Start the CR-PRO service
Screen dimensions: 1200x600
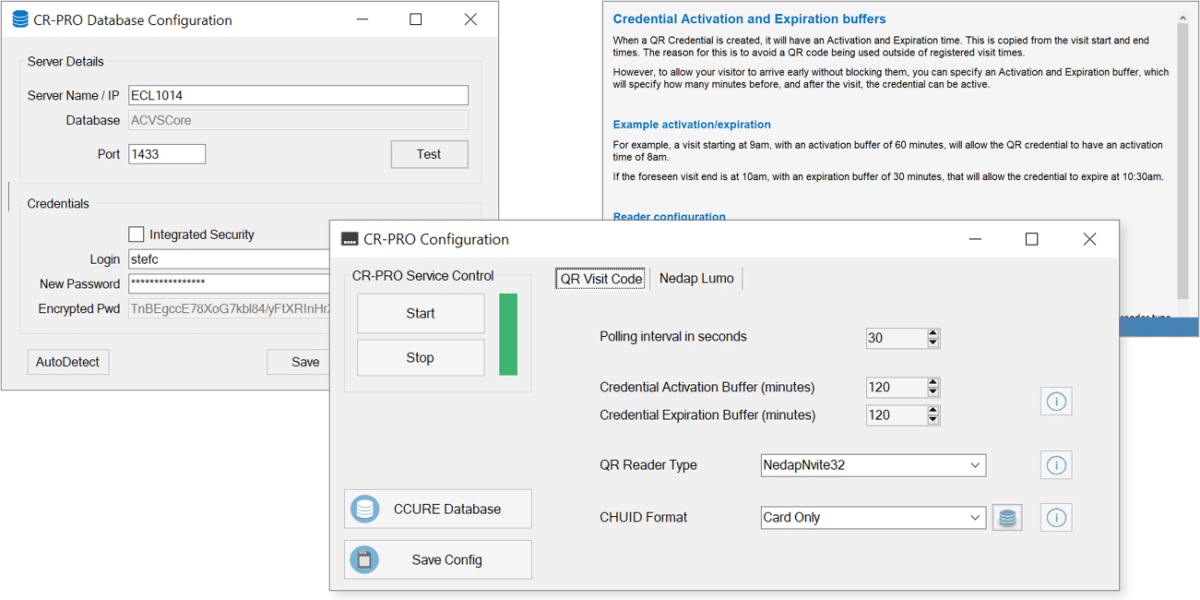[420, 313]
